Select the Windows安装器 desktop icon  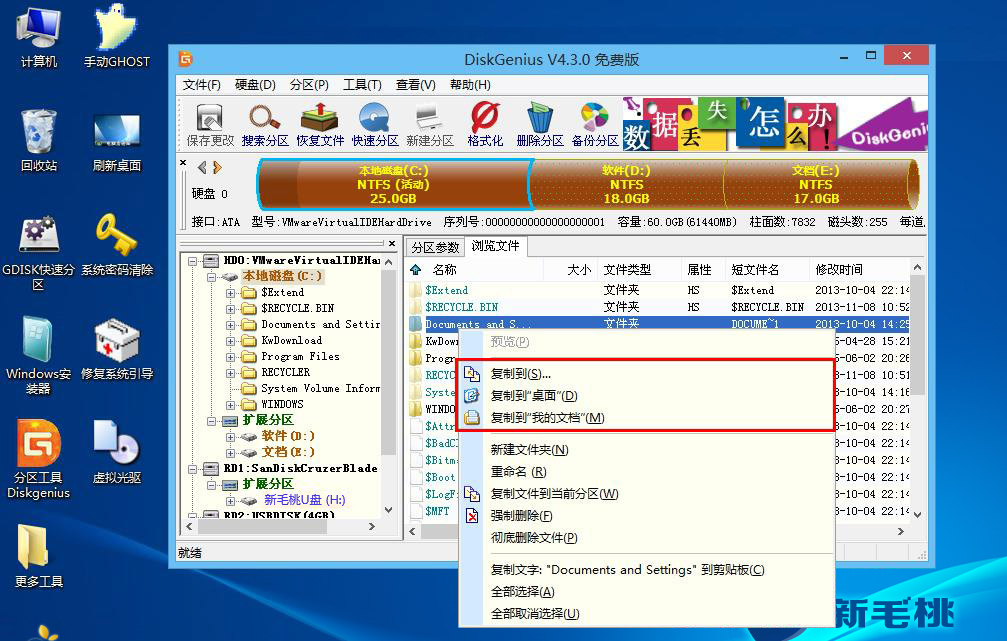pyautogui.click(x=39, y=355)
